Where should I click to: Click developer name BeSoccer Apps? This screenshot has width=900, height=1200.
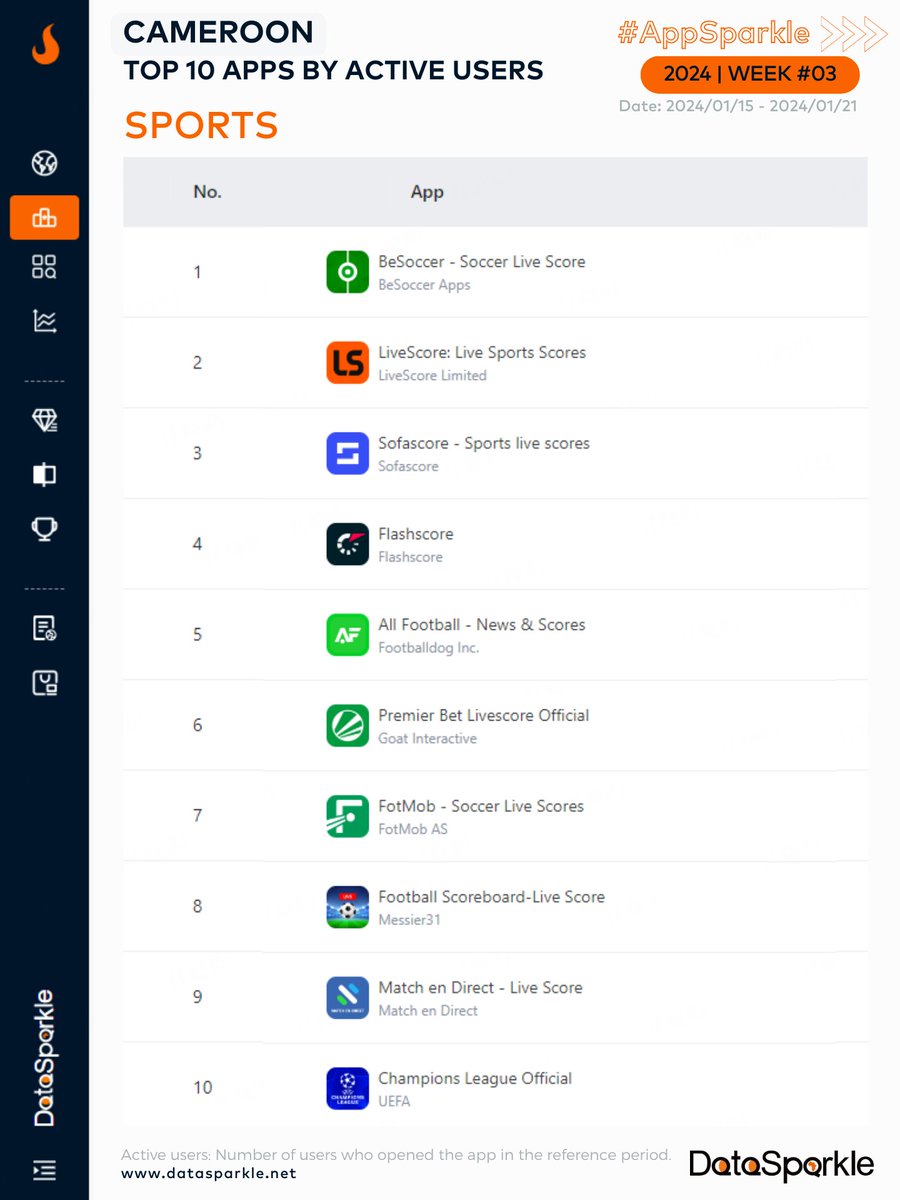click(x=424, y=285)
